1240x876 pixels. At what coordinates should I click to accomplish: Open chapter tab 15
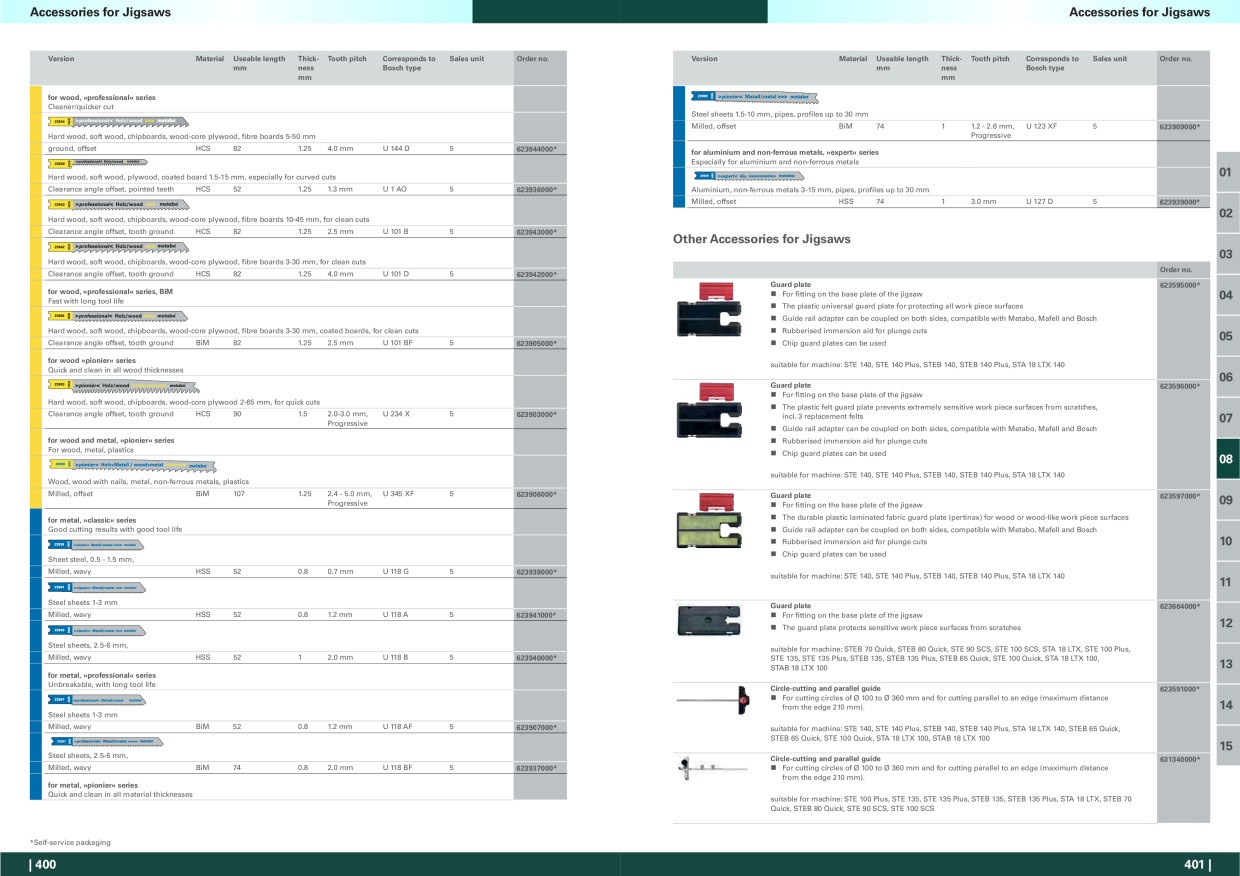click(1226, 746)
